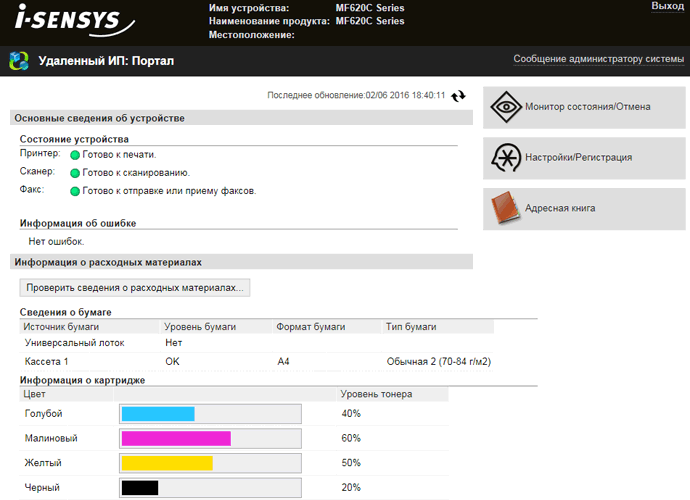Select the Универсальный лоток row

point(256,342)
